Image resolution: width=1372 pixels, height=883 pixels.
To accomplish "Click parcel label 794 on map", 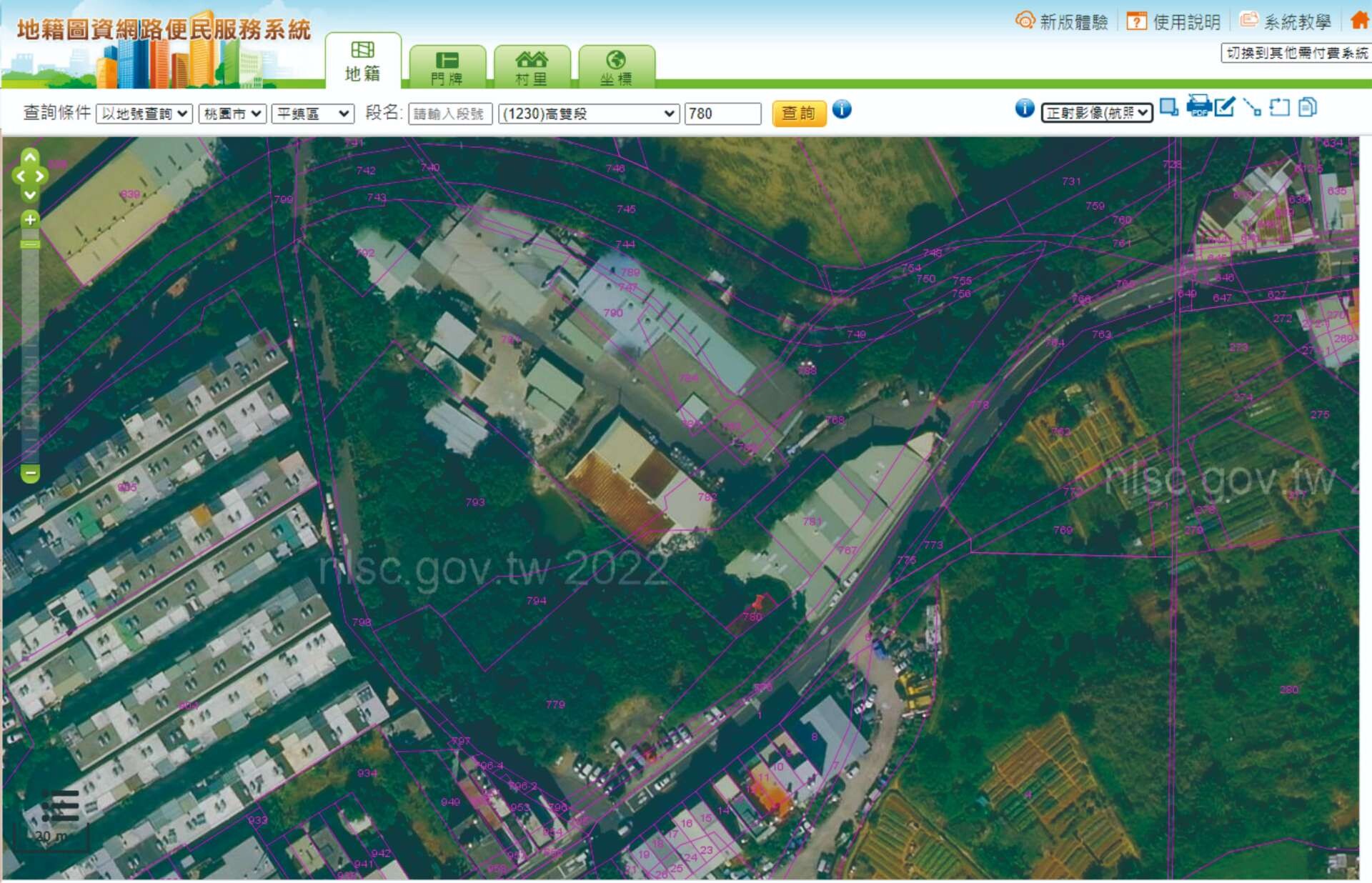I will pos(537,601).
